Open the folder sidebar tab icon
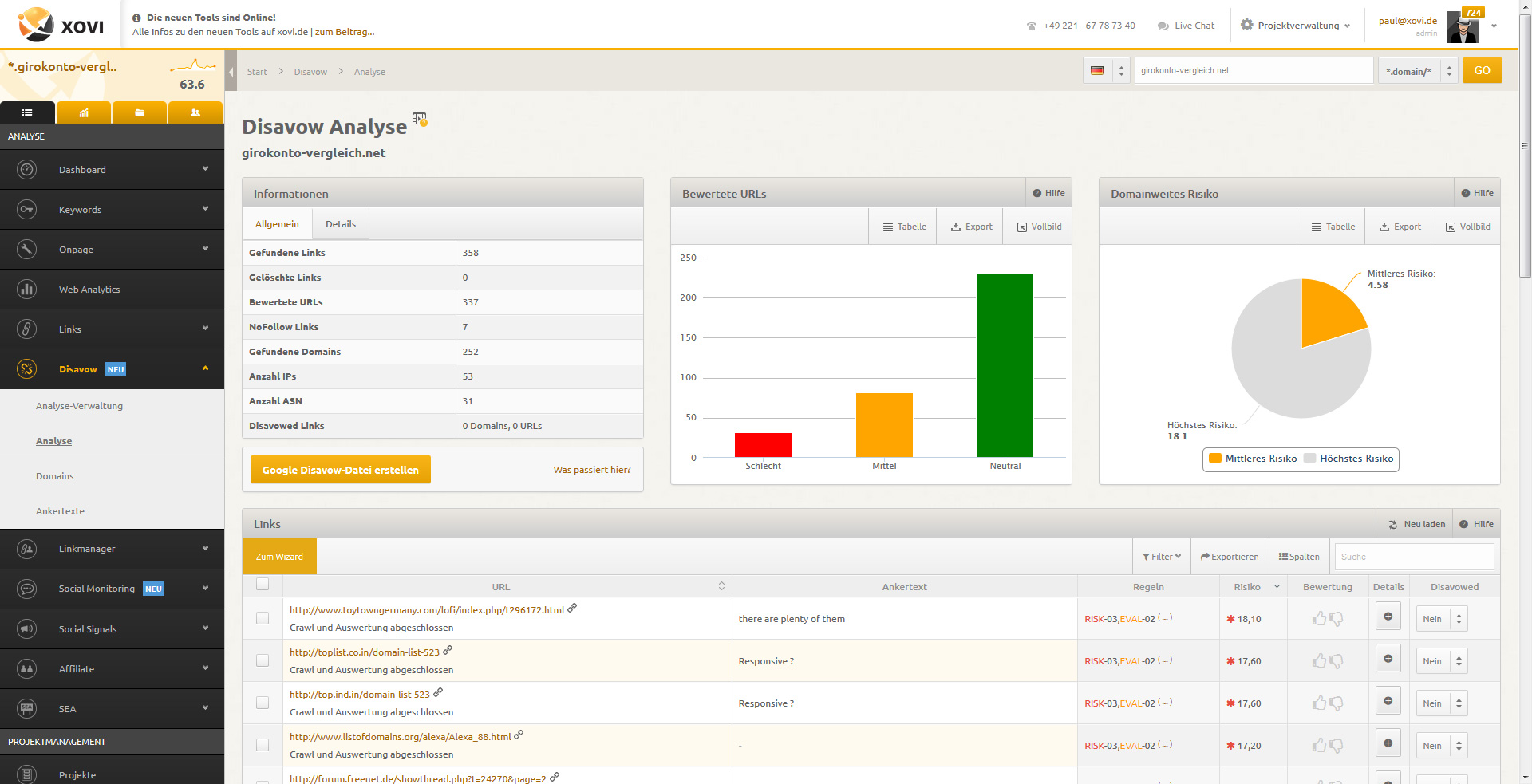Viewport: 1532px width, 784px height. (x=140, y=112)
